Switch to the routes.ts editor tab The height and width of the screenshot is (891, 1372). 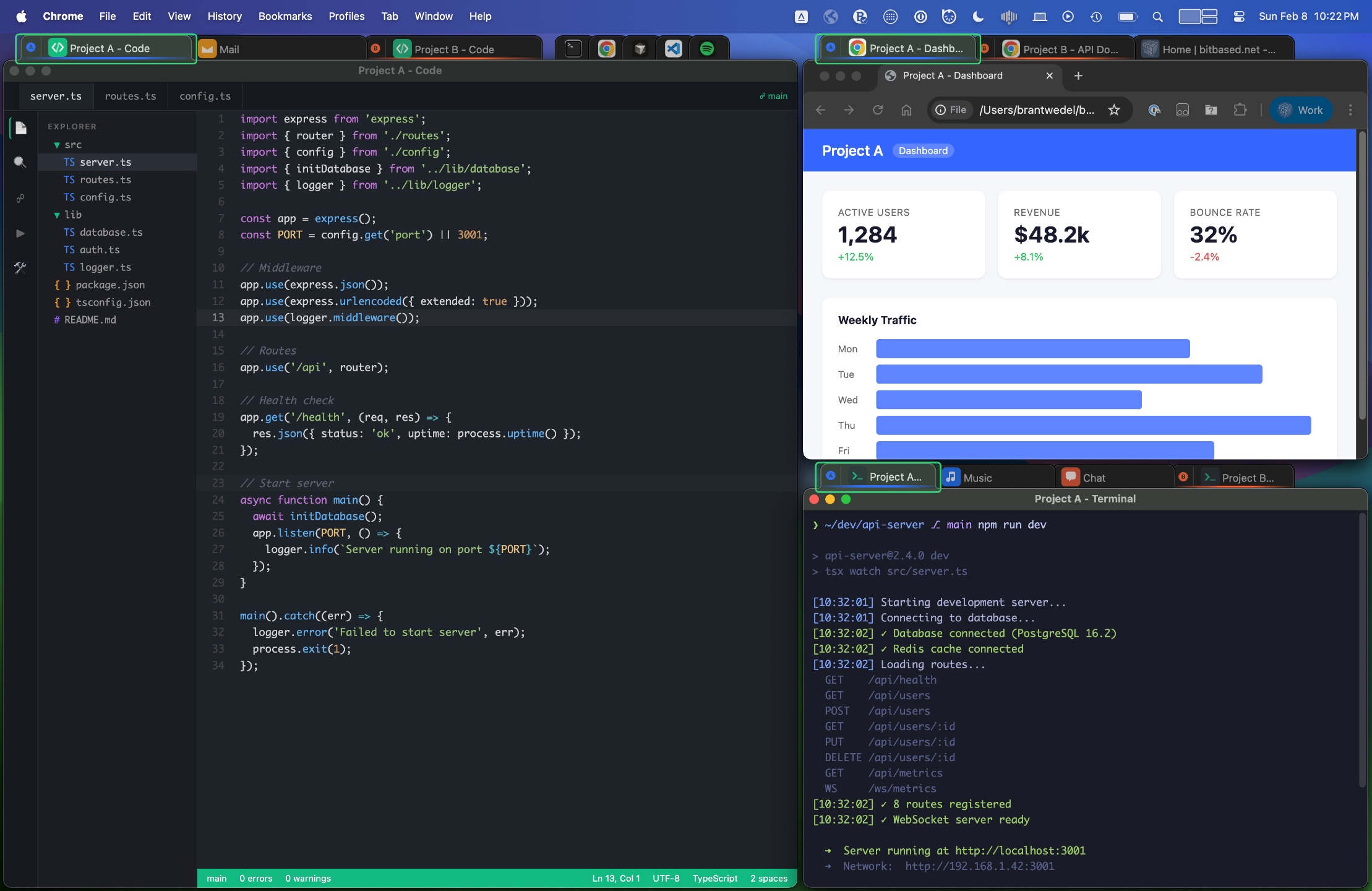coord(131,96)
